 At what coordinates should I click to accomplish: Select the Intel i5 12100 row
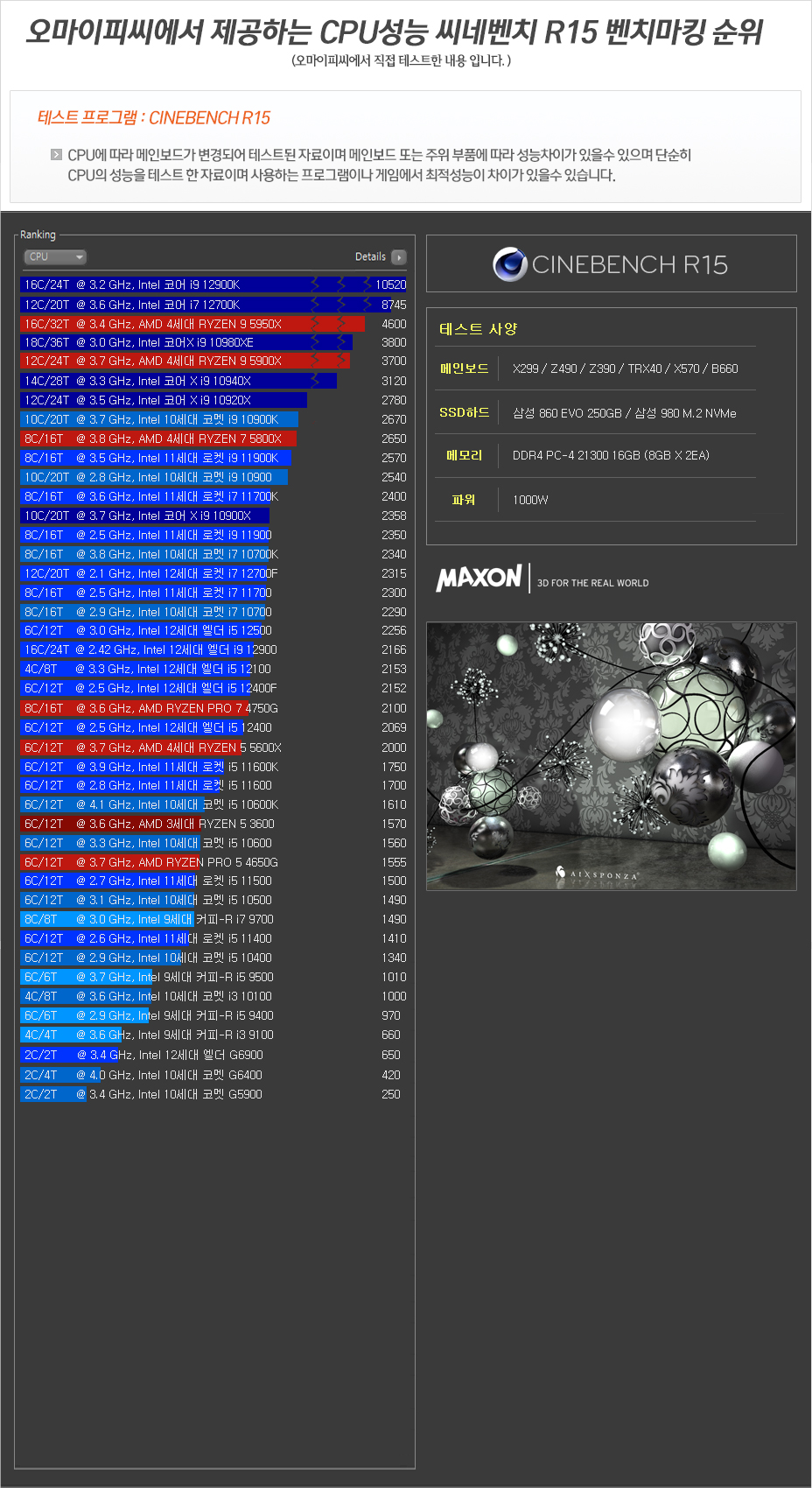213,669
